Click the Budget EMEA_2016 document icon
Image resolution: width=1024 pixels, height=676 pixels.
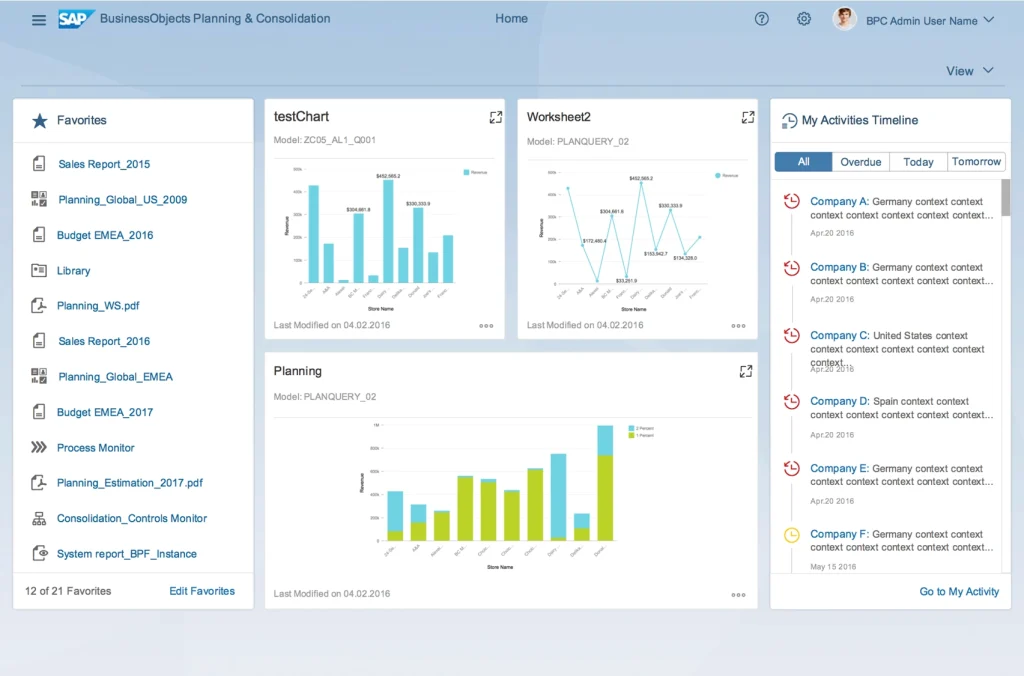click(x=39, y=234)
